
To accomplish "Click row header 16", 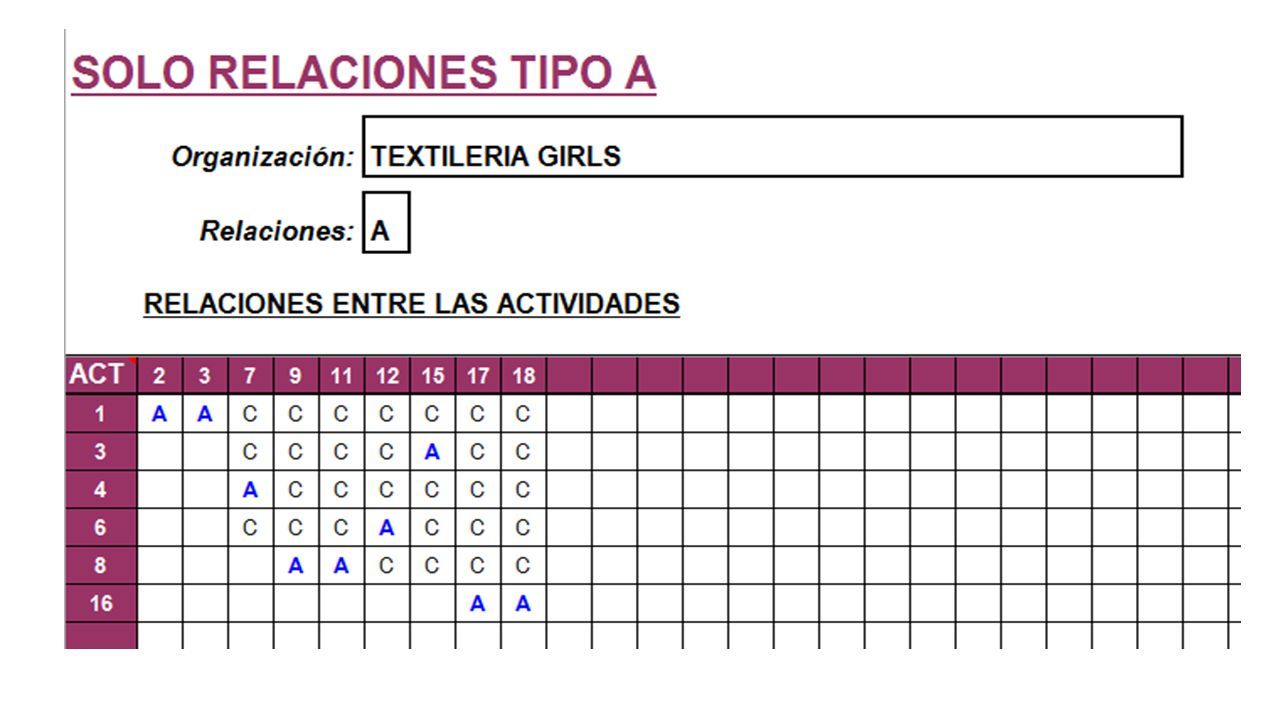I will (x=101, y=603).
